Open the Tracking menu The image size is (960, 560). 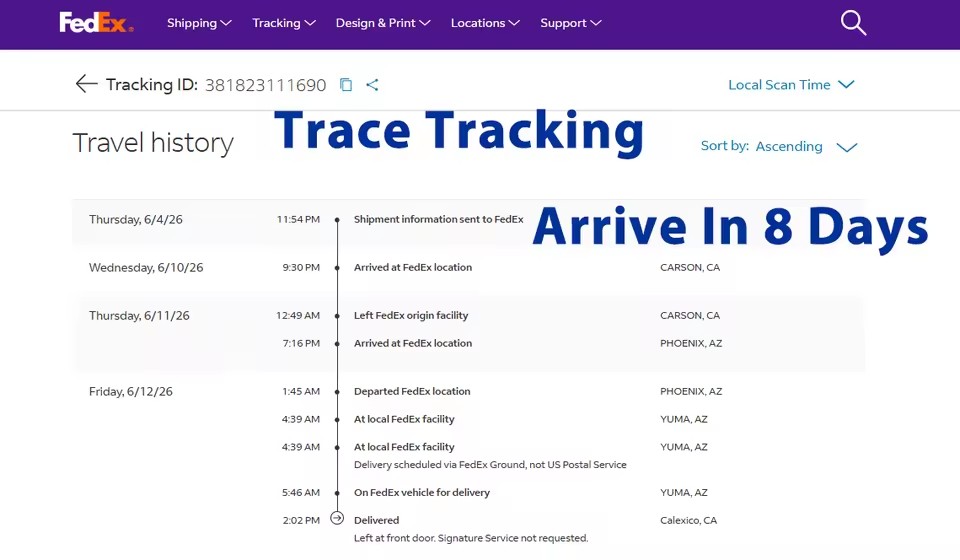tap(283, 23)
